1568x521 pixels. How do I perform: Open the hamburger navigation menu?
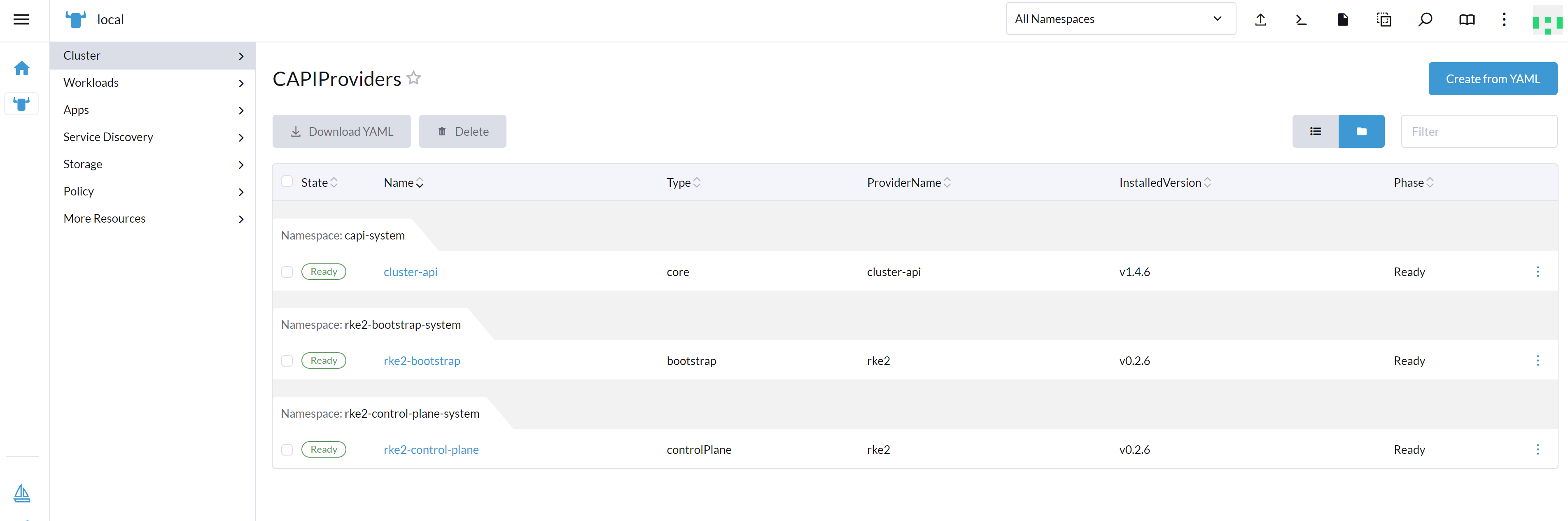21,19
